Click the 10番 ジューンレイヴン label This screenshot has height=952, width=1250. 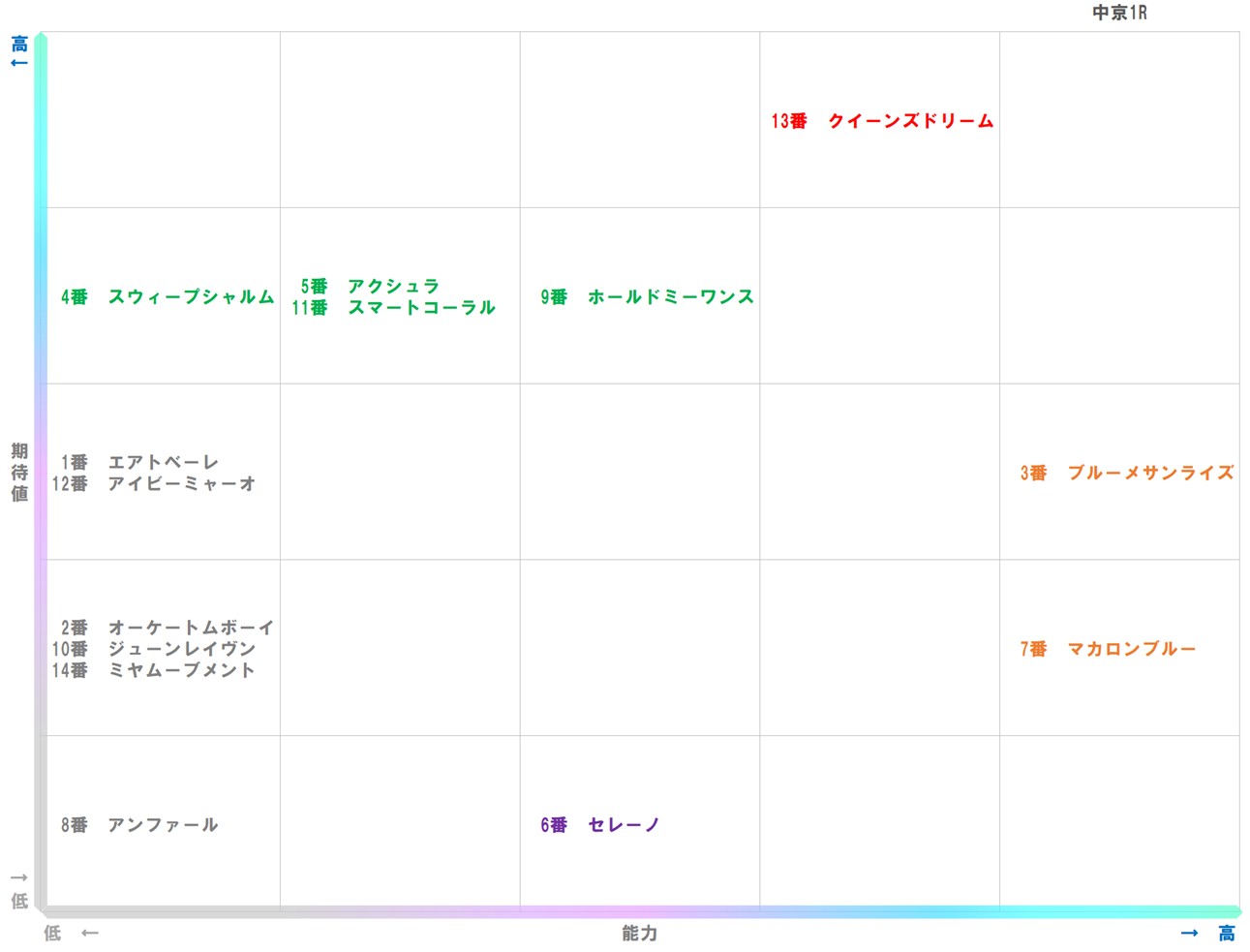[x=161, y=649]
